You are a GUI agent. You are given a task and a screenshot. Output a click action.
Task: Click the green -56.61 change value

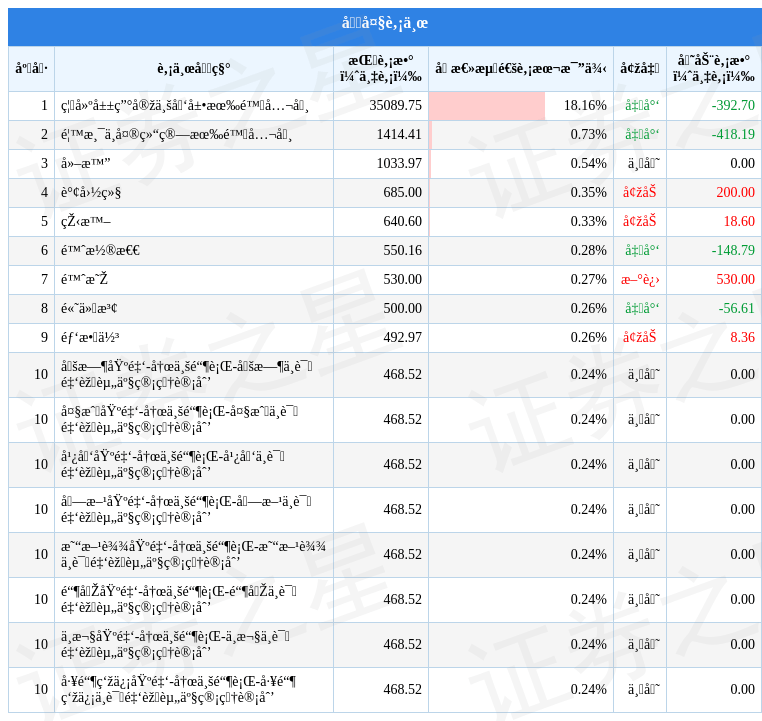click(x=736, y=309)
